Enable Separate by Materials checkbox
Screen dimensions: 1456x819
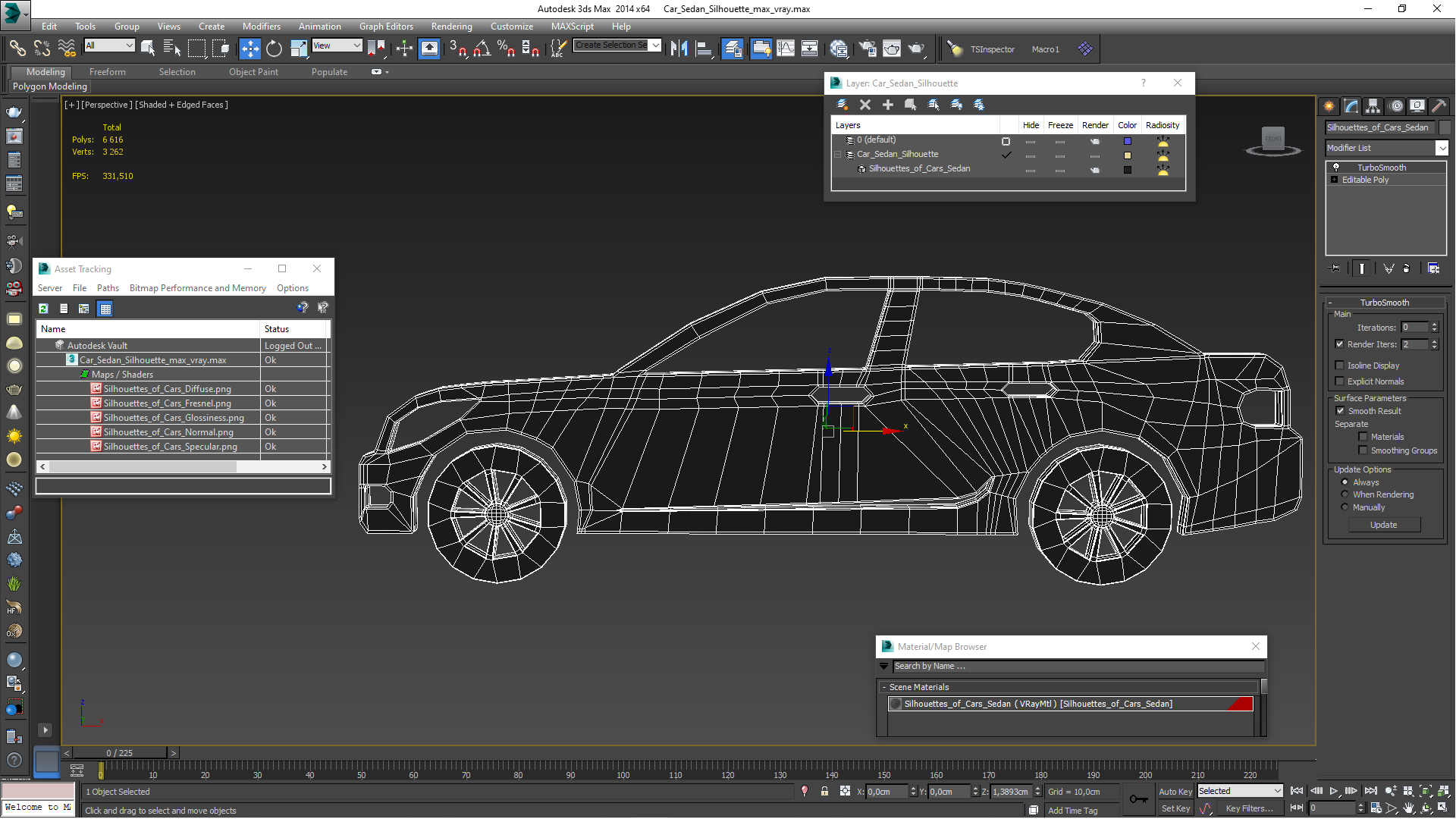click(x=1363, y=437)
